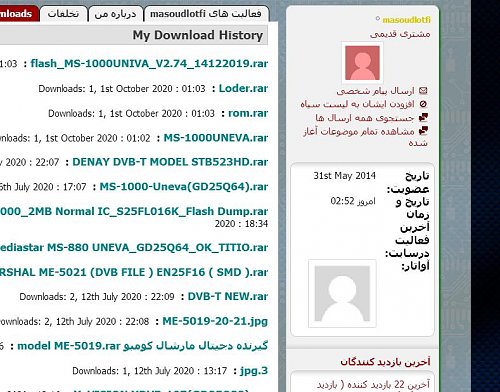Click the block-list circle icon
500x392 pixels.
423,104
